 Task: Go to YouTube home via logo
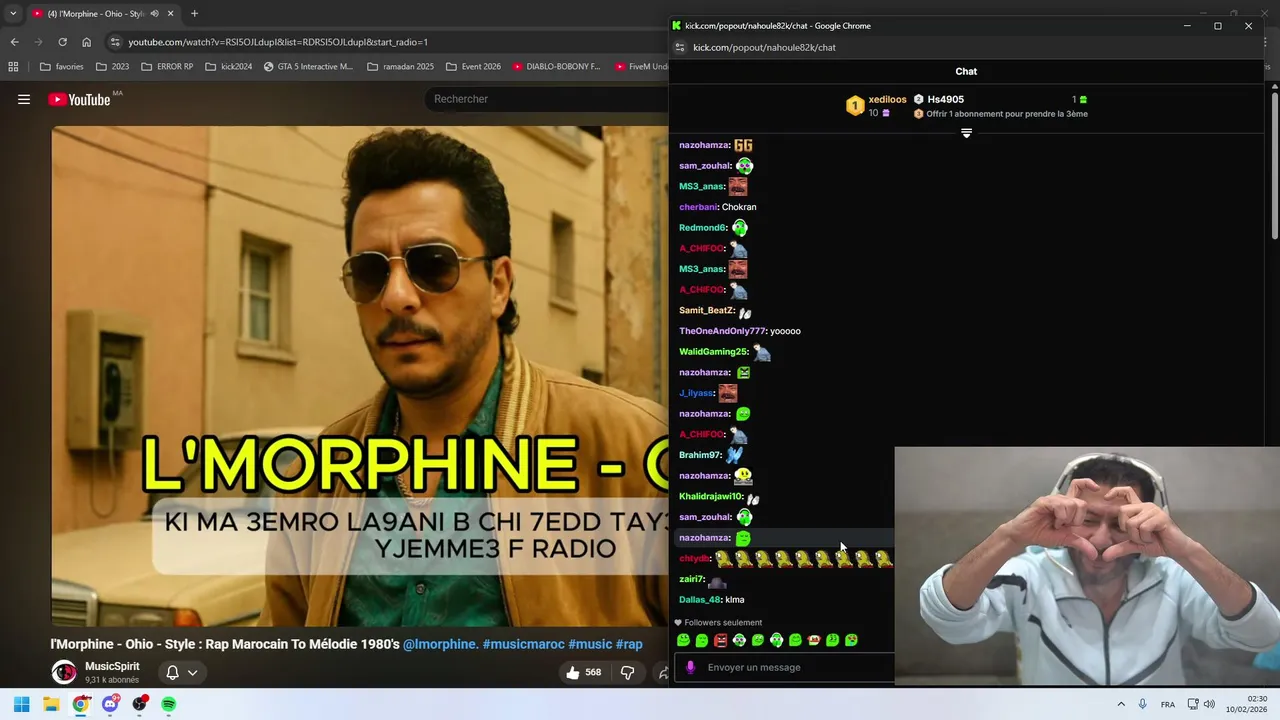pyautogui.click(x=79, y=99)
